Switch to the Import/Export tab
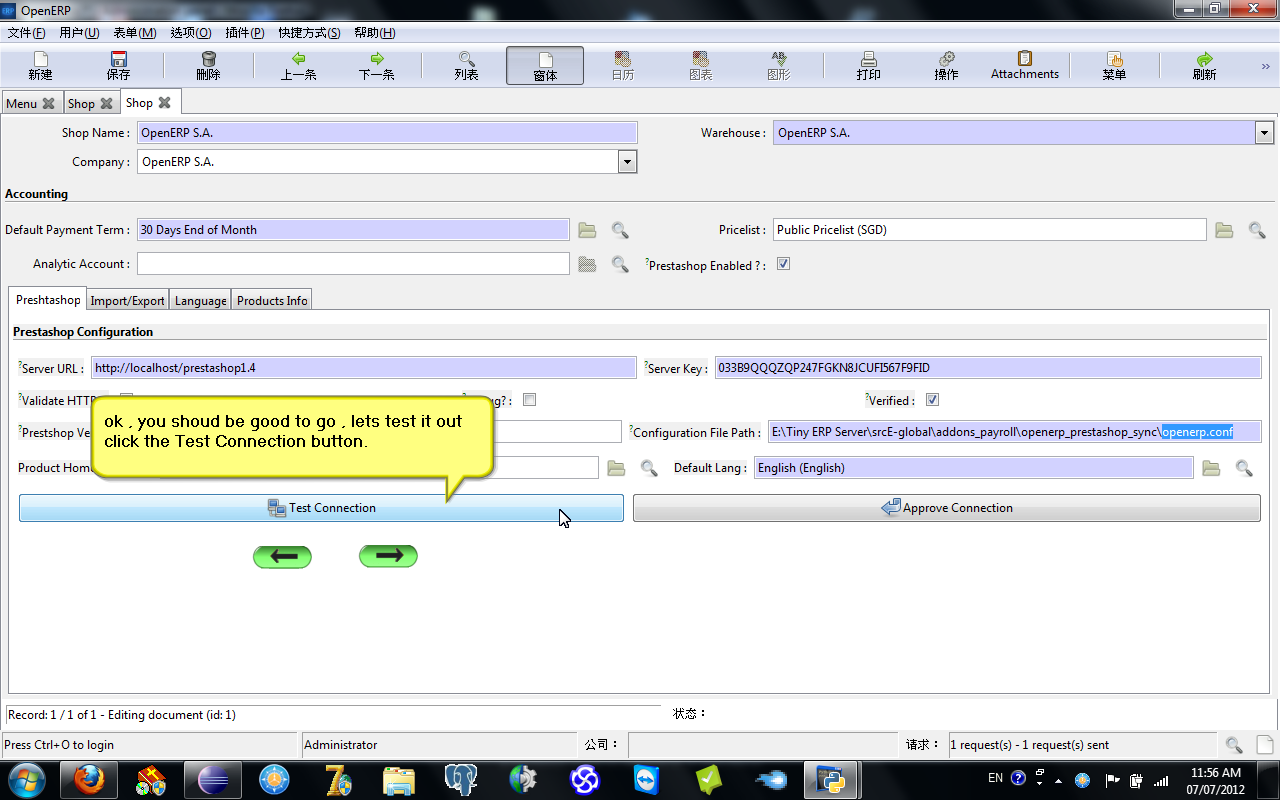Screen dimensions: 1280x800 [x=128, y=300]
